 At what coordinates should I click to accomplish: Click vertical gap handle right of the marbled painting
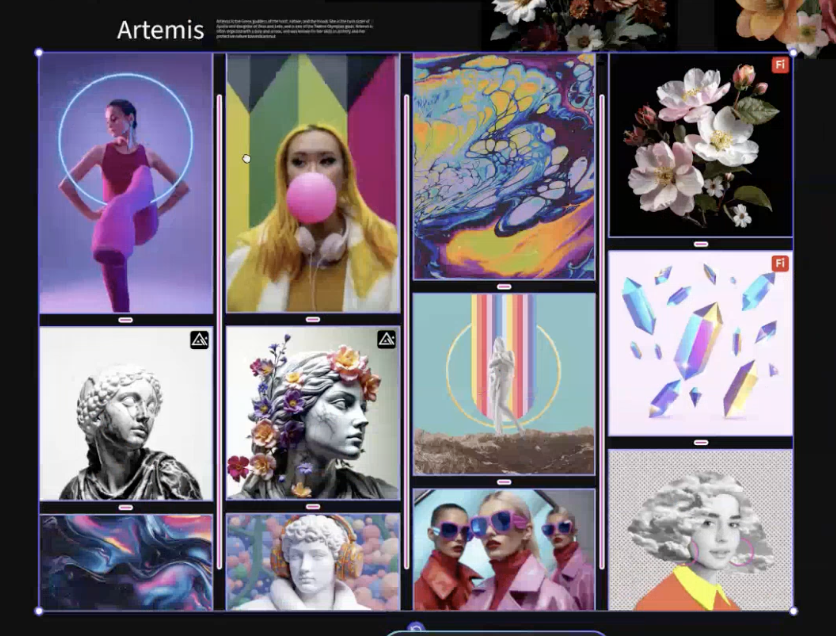coord(602,330)
